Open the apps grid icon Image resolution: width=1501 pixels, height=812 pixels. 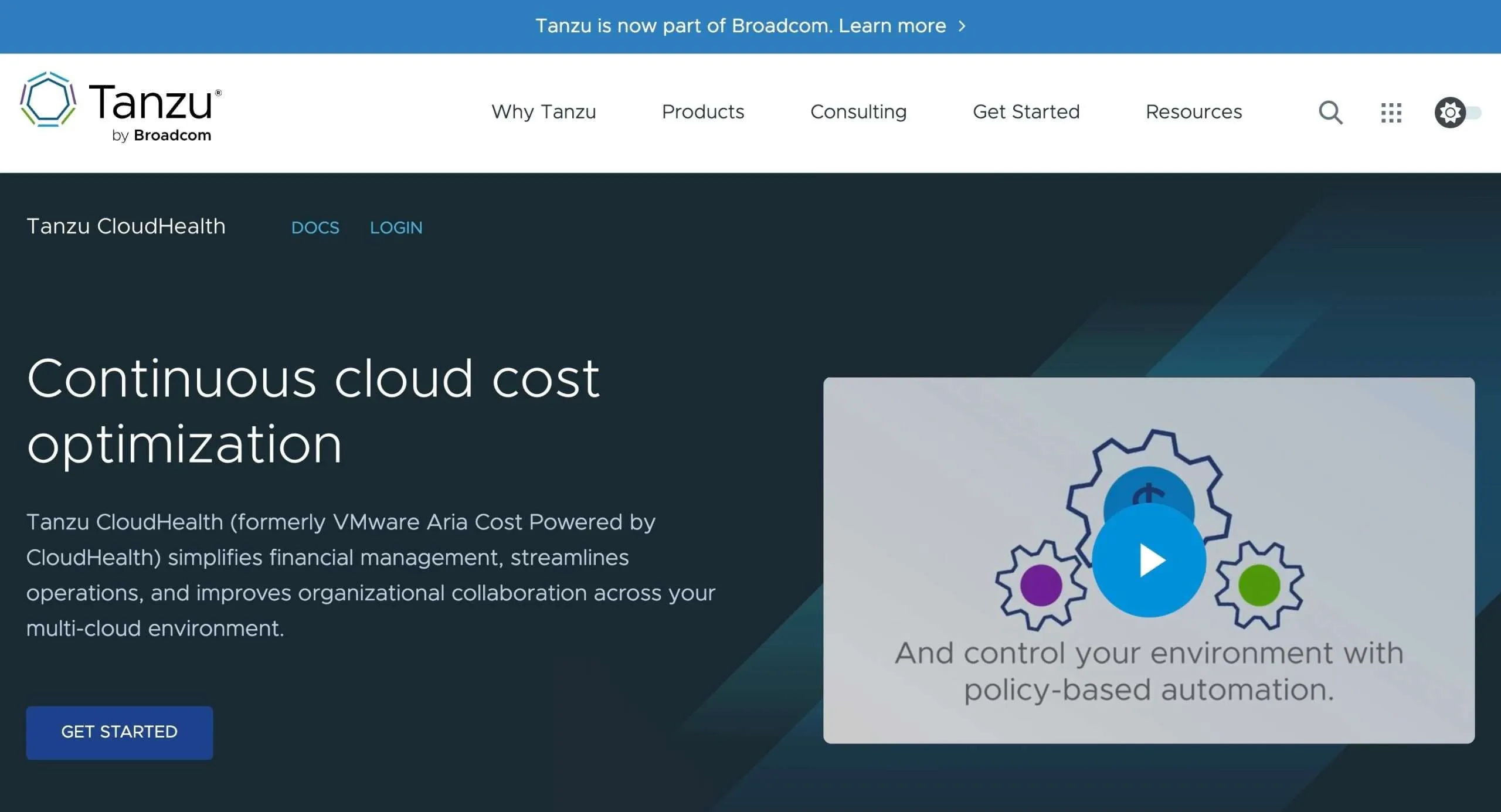tap(1391, 113)
